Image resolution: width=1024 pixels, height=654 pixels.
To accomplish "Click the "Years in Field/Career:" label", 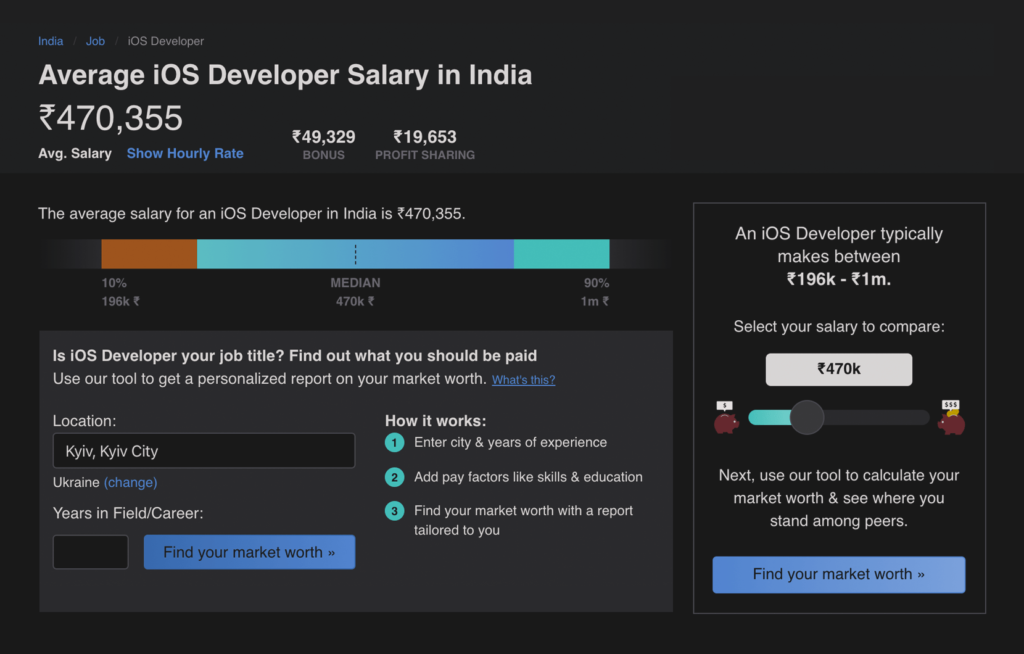I will (128, 514).
